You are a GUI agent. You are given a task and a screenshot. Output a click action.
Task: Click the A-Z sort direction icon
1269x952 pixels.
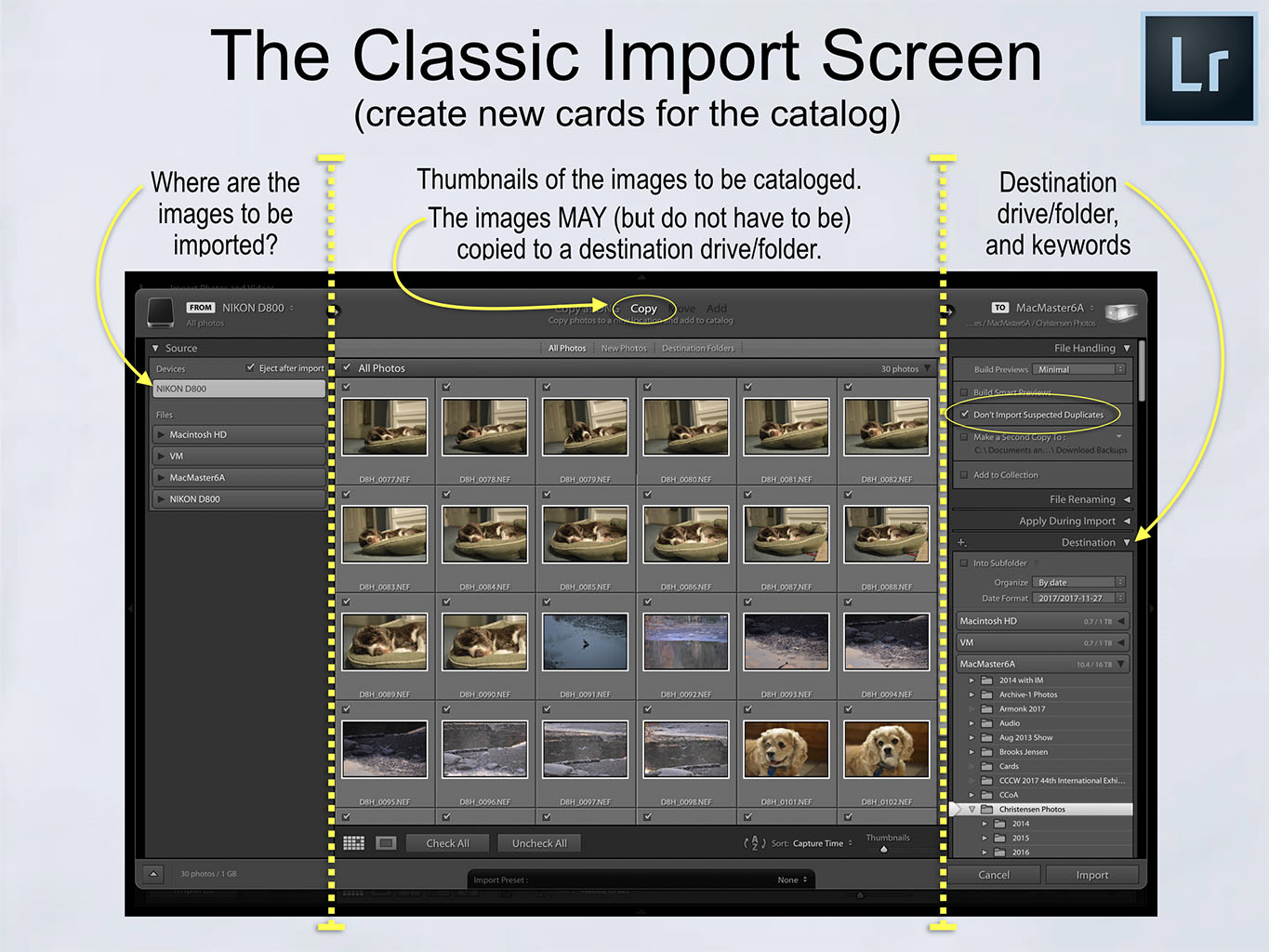754,843
